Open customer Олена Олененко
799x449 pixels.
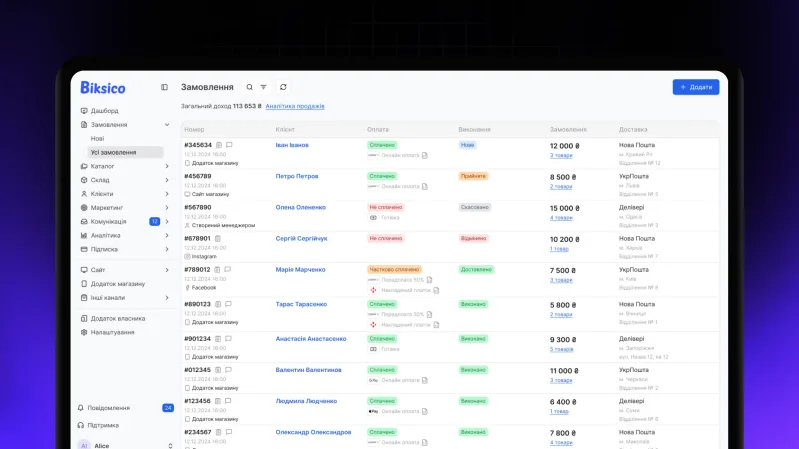[x=301, y=207]
